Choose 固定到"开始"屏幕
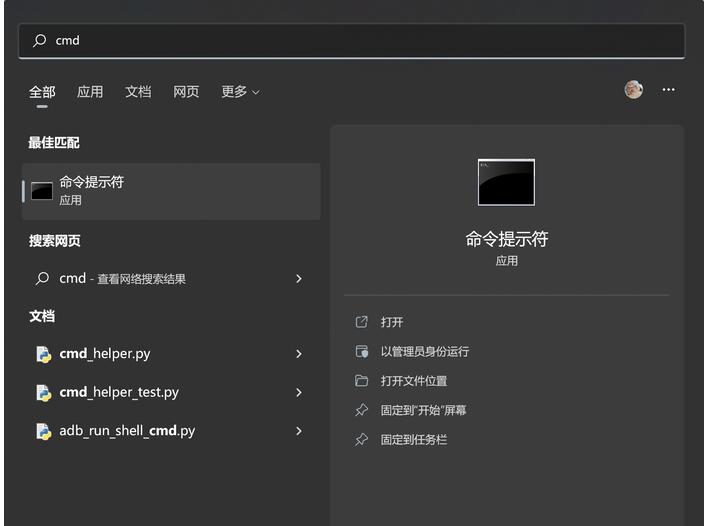704x526 pixels. [x=423, y=410]
